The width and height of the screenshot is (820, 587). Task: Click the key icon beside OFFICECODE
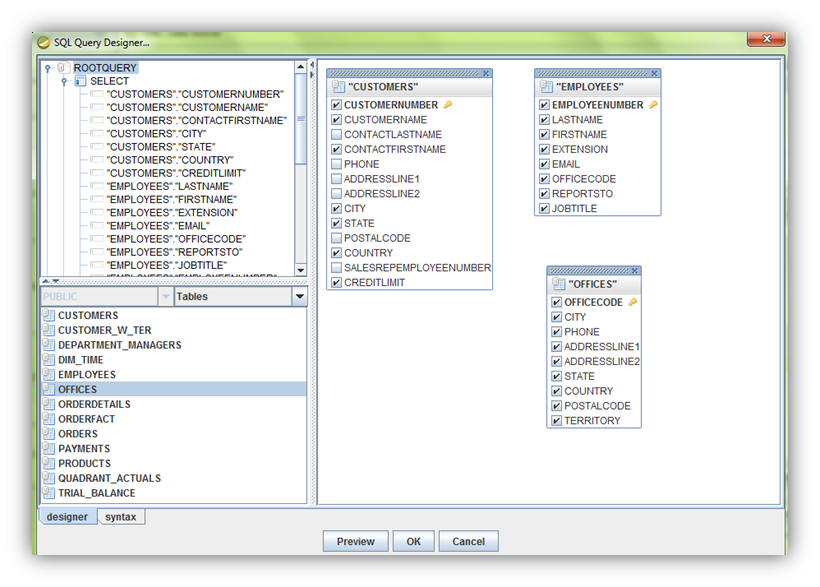click(x=632, y=302)
